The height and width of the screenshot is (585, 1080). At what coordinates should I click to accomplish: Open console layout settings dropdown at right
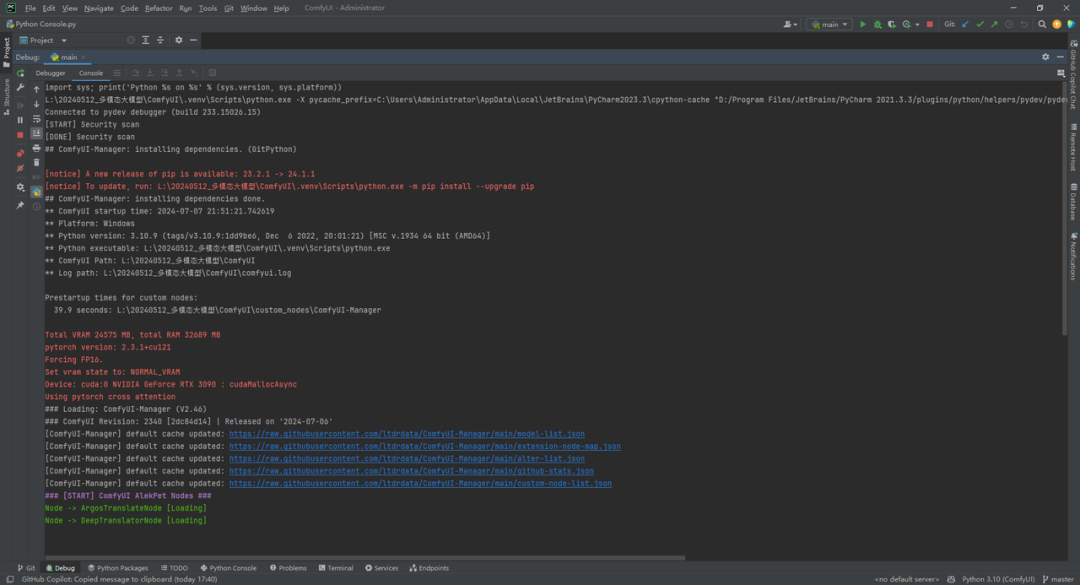pyautogui.click(x=1061, y=73)
